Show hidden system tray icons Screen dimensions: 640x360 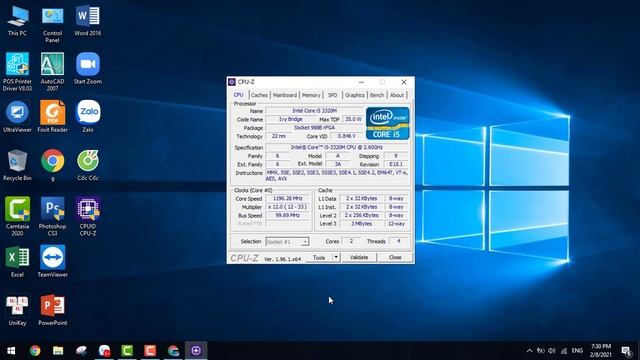pyautogui.click(x=529, y=351)
